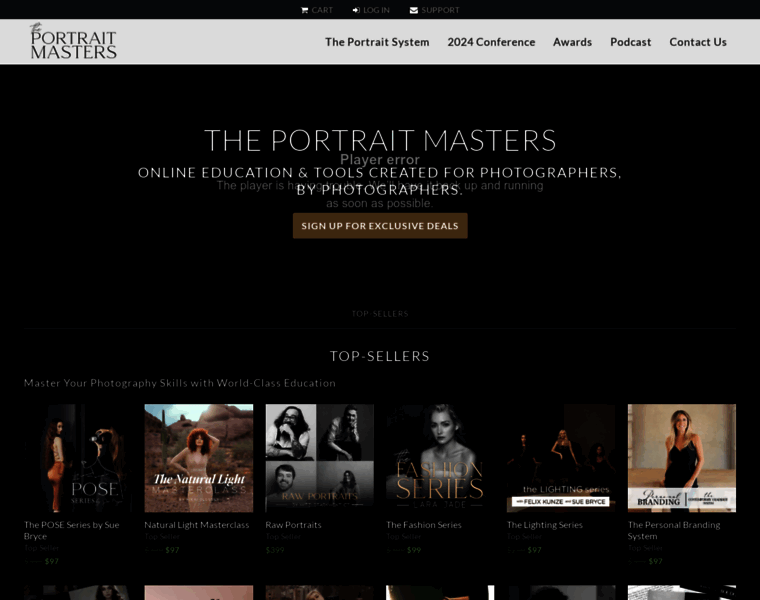Screen dimensions: 760x600
Task: Open the Raw Portraits course image
Action: pos(319,458)
